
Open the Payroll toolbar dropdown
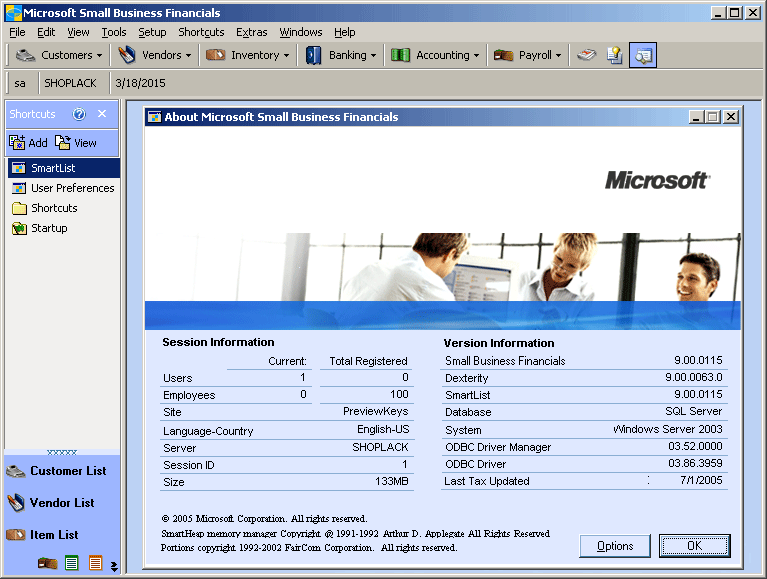coord(527,55)
